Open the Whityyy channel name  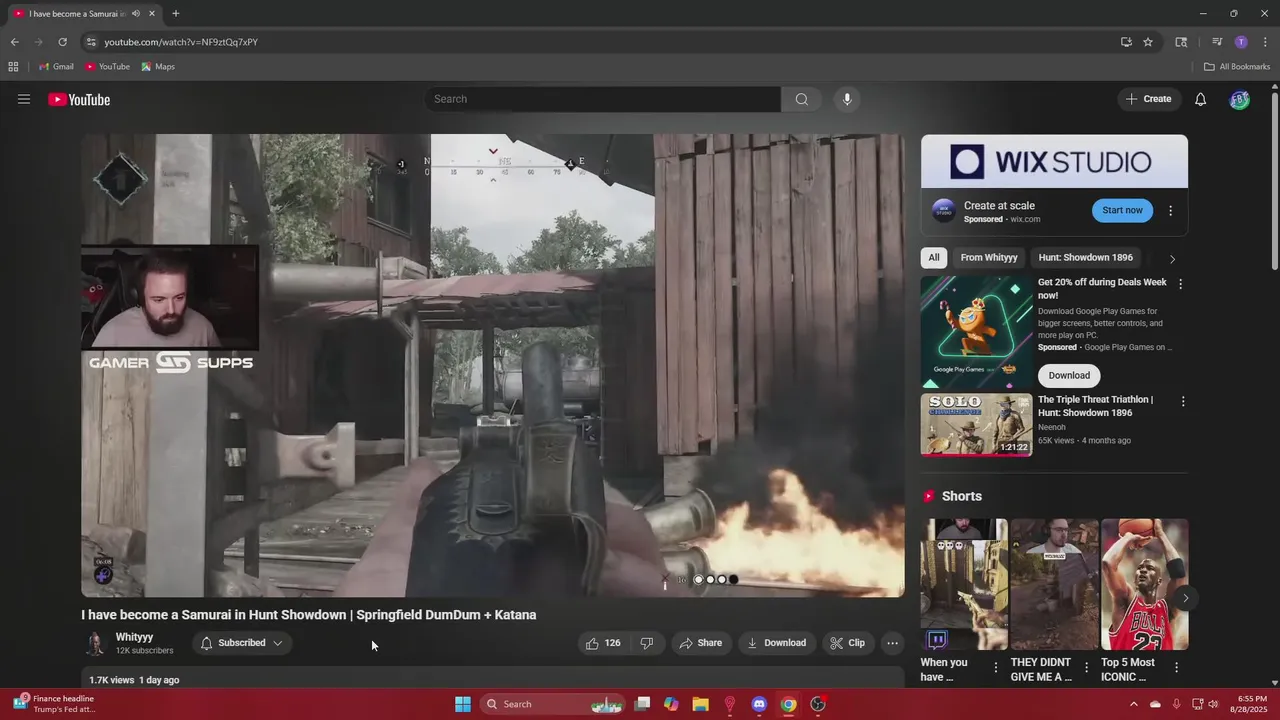(x=134, y=637)
